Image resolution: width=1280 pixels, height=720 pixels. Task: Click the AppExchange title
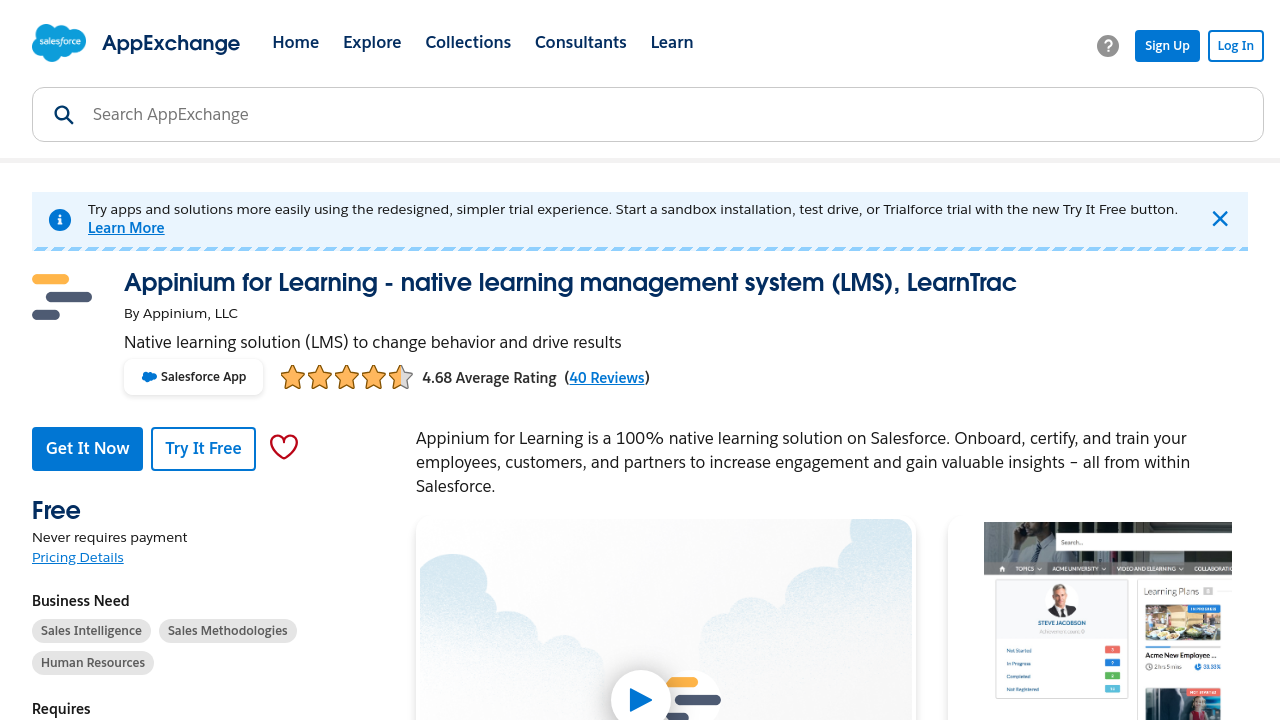[171, 43]
